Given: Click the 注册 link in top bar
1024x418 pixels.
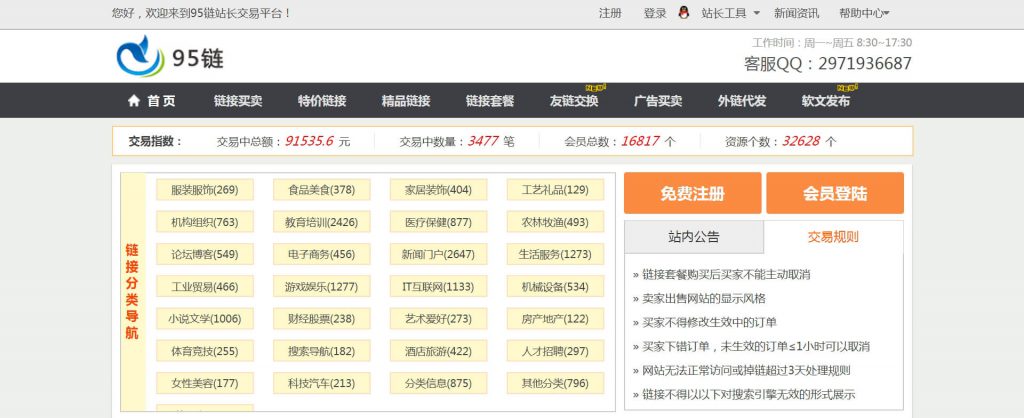Looking at the screenshot, I should pyautogui.click(x=610, y=13).
